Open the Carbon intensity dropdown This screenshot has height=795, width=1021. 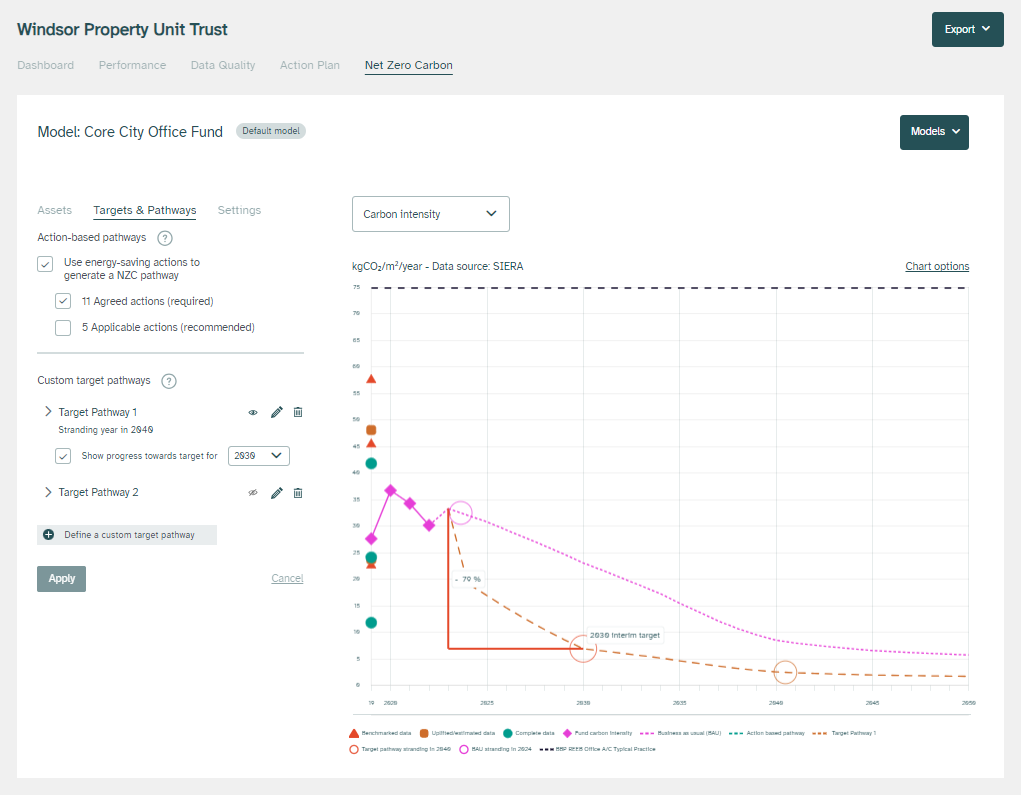coord(430,214)
